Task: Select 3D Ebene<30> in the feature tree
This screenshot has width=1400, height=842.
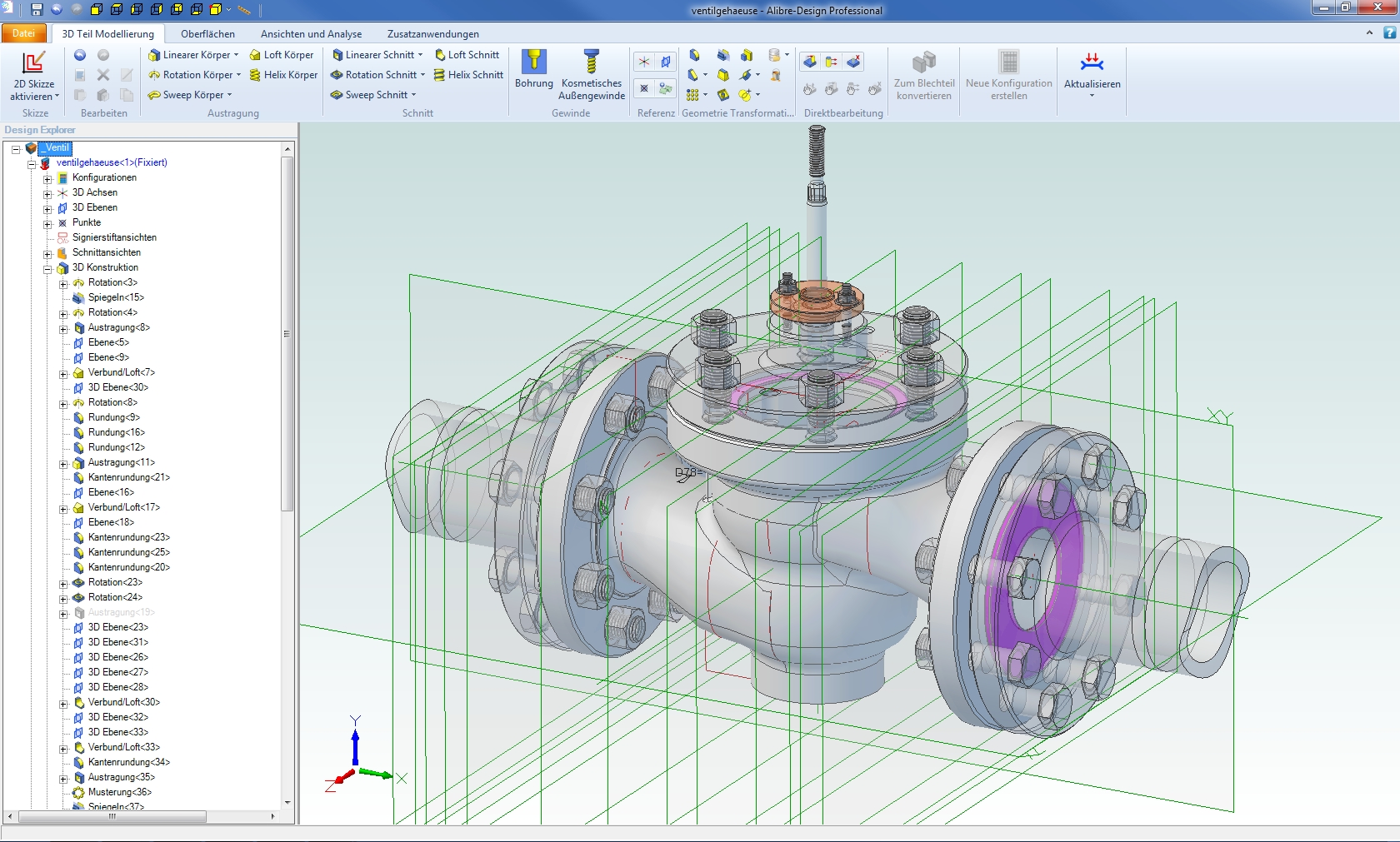Action: [x=118, y=387]
